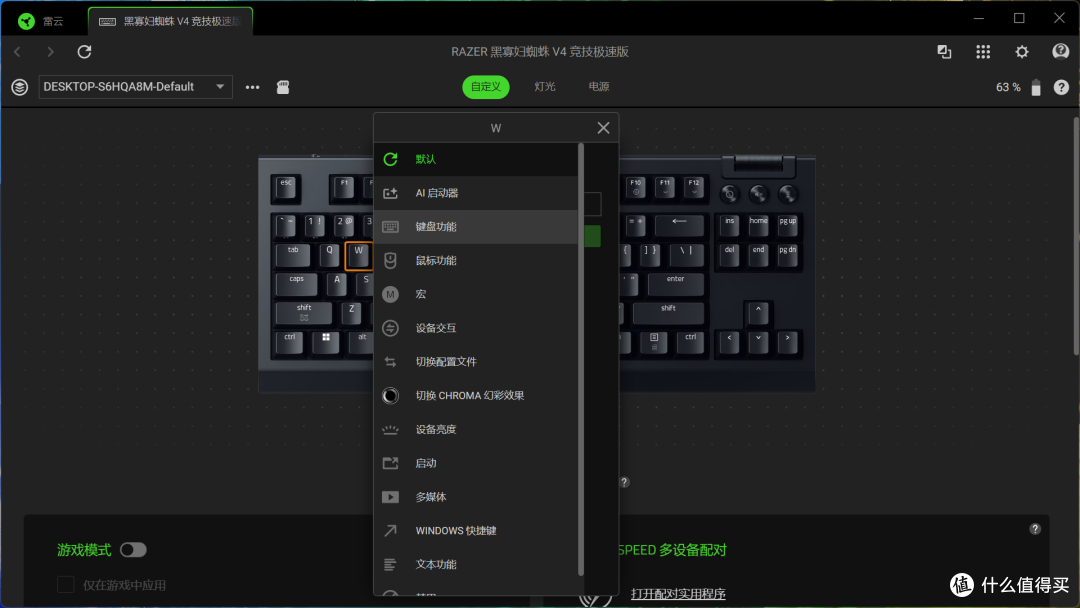1080x608 pixels.
Task: Click the pg up key on keyboard
Action: (787, 225)
